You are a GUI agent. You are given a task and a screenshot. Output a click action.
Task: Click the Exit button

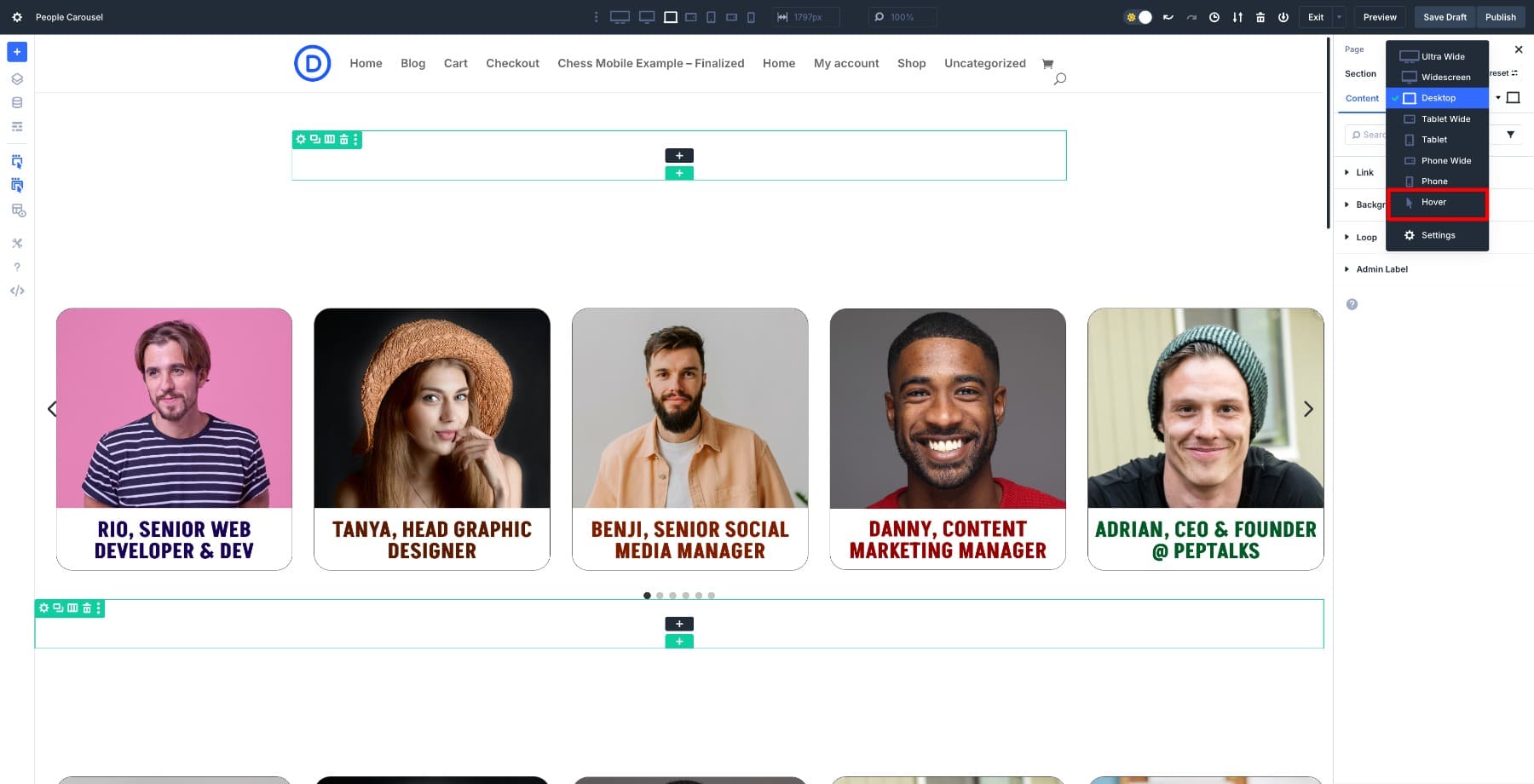pos(1316,17)
